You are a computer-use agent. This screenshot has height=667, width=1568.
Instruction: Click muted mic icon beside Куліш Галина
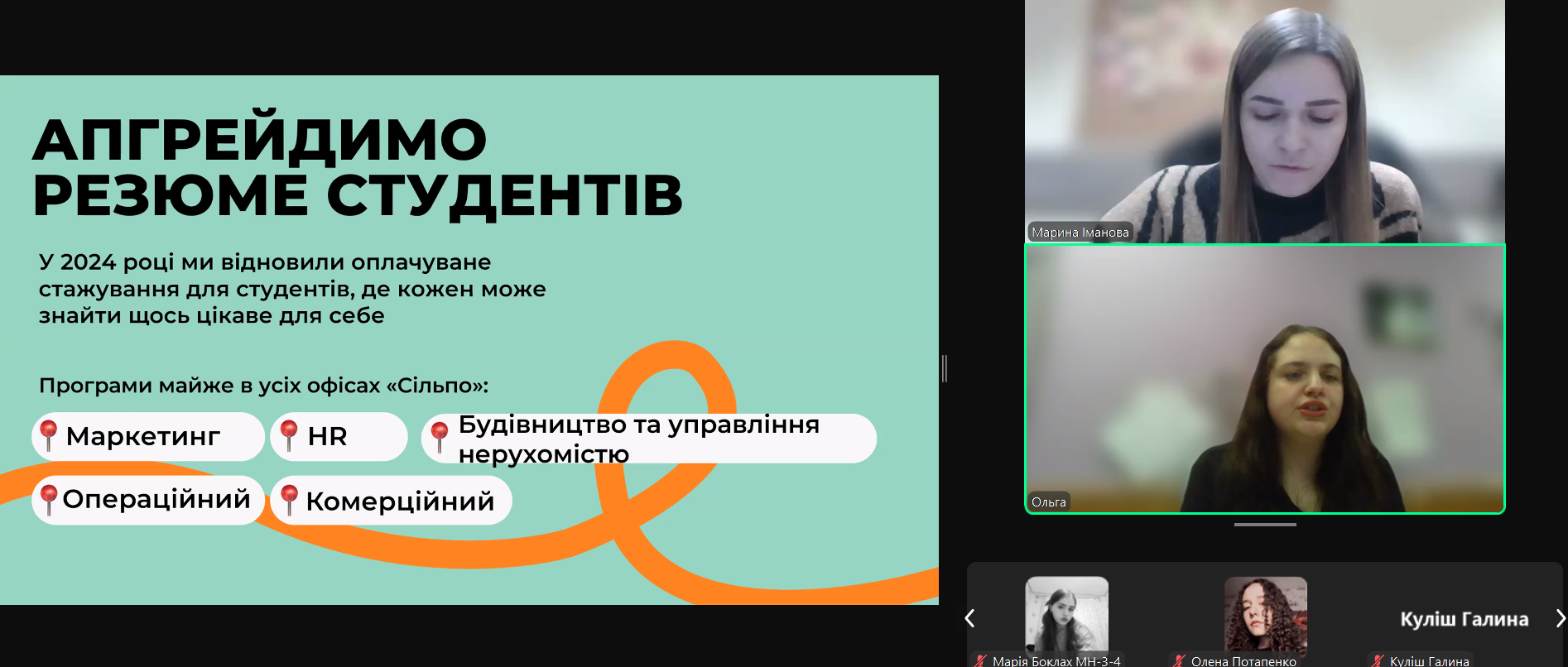(1378, 660)
